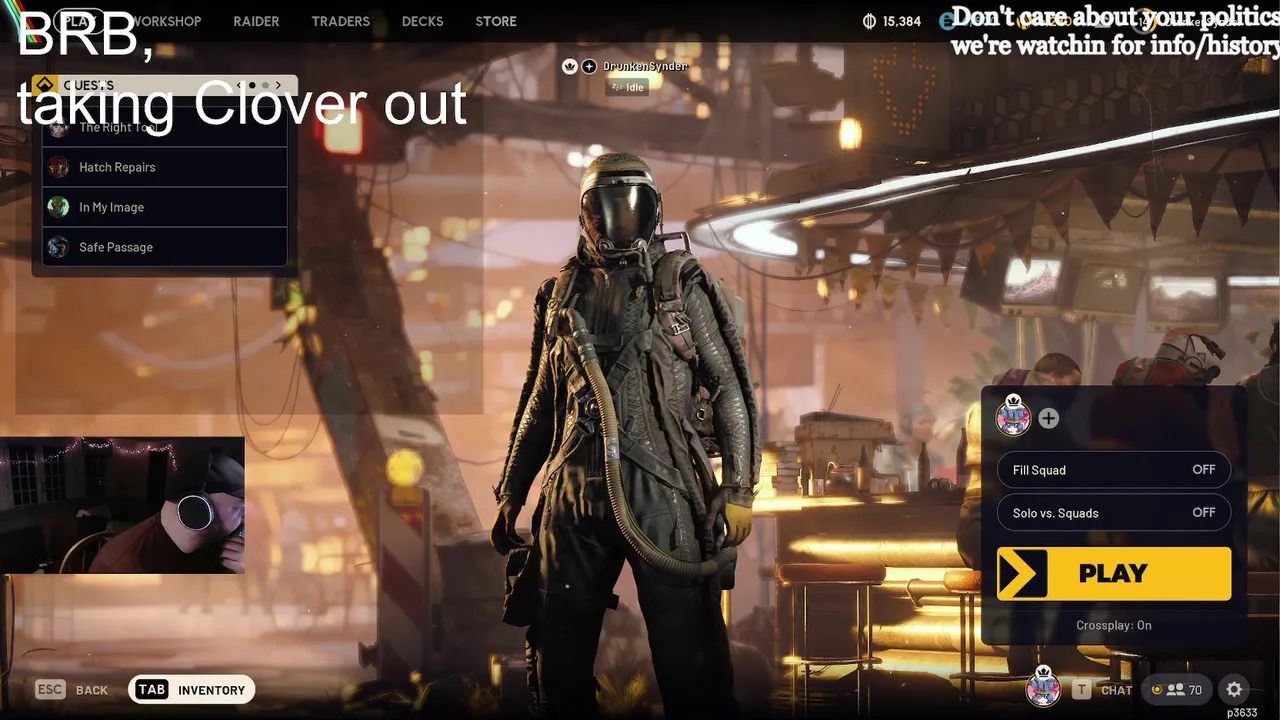Open INVENTORY with TAB button
Image resolution: width=1280 pixels, height=720 pixels.
tap(191, 690)
